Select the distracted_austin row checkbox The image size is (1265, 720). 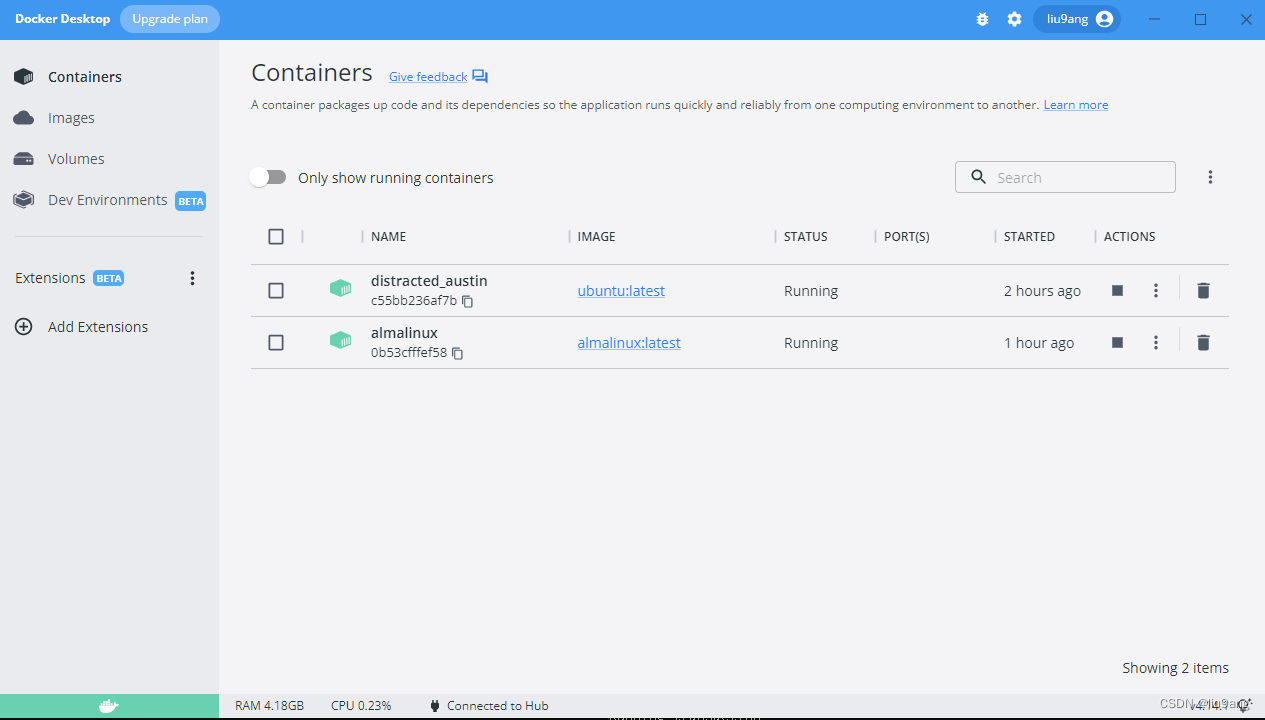click(276, 291)
